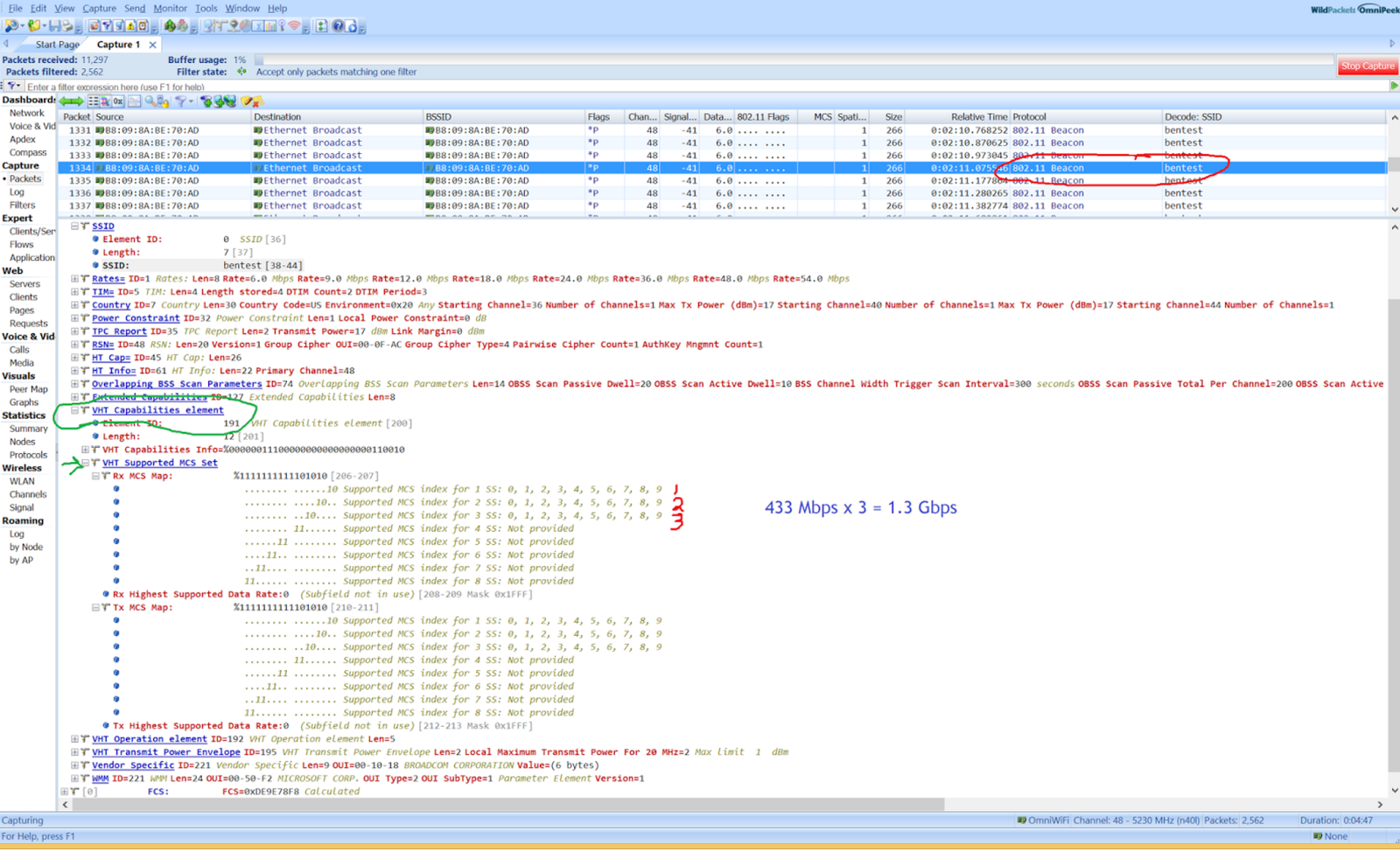Image resolution: width=1400 pixels, height=852 pixels.
Task: Switch to the Start Page tab
Action: 57,45
